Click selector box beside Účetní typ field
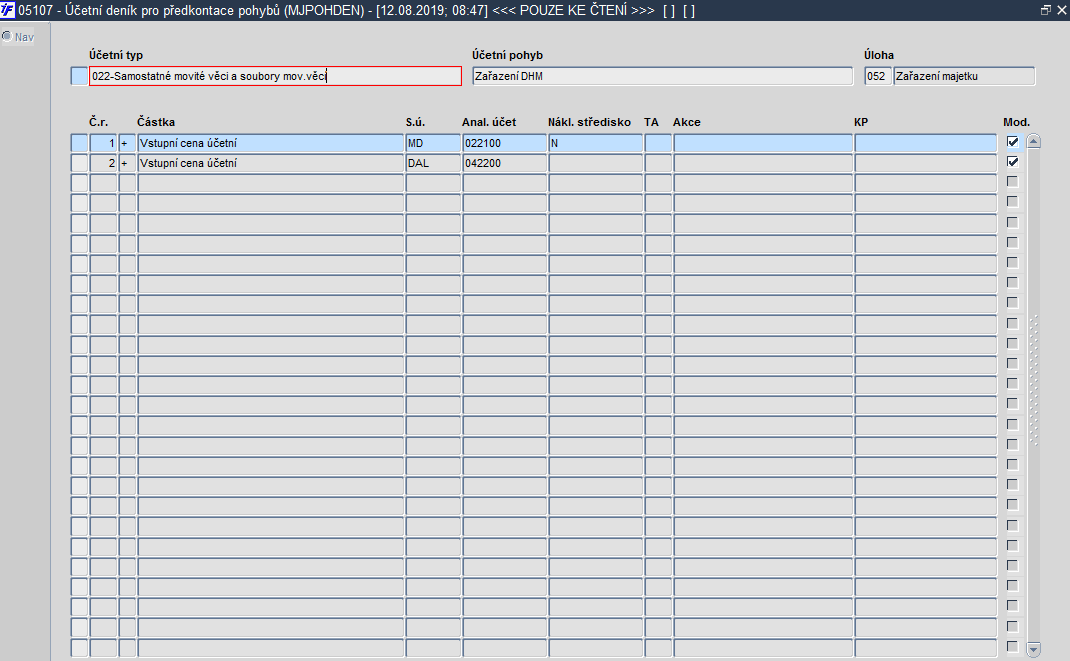The width and height of the screenshot is (1070, 661). 79,76
